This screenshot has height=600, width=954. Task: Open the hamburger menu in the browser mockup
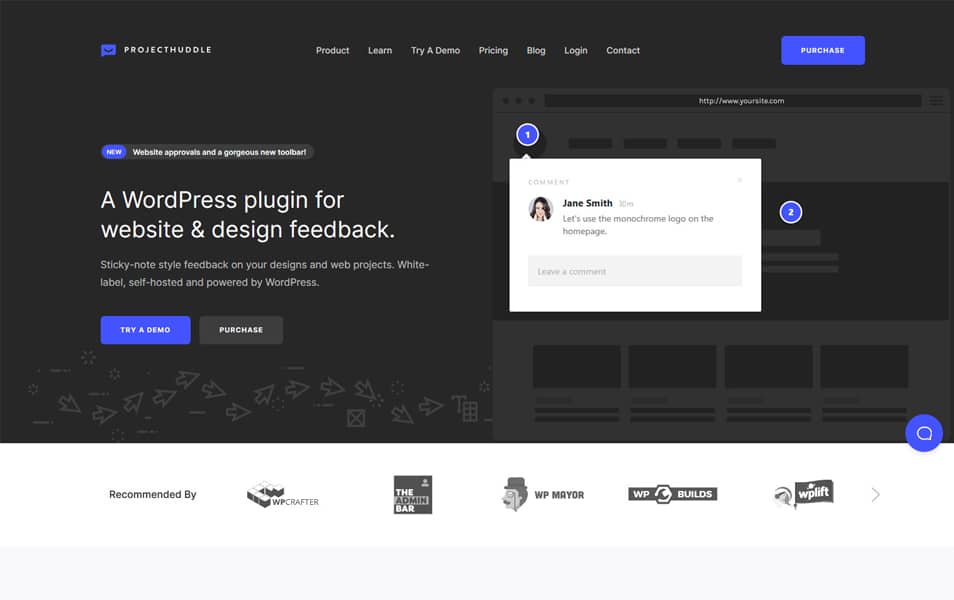pos(936,100)
